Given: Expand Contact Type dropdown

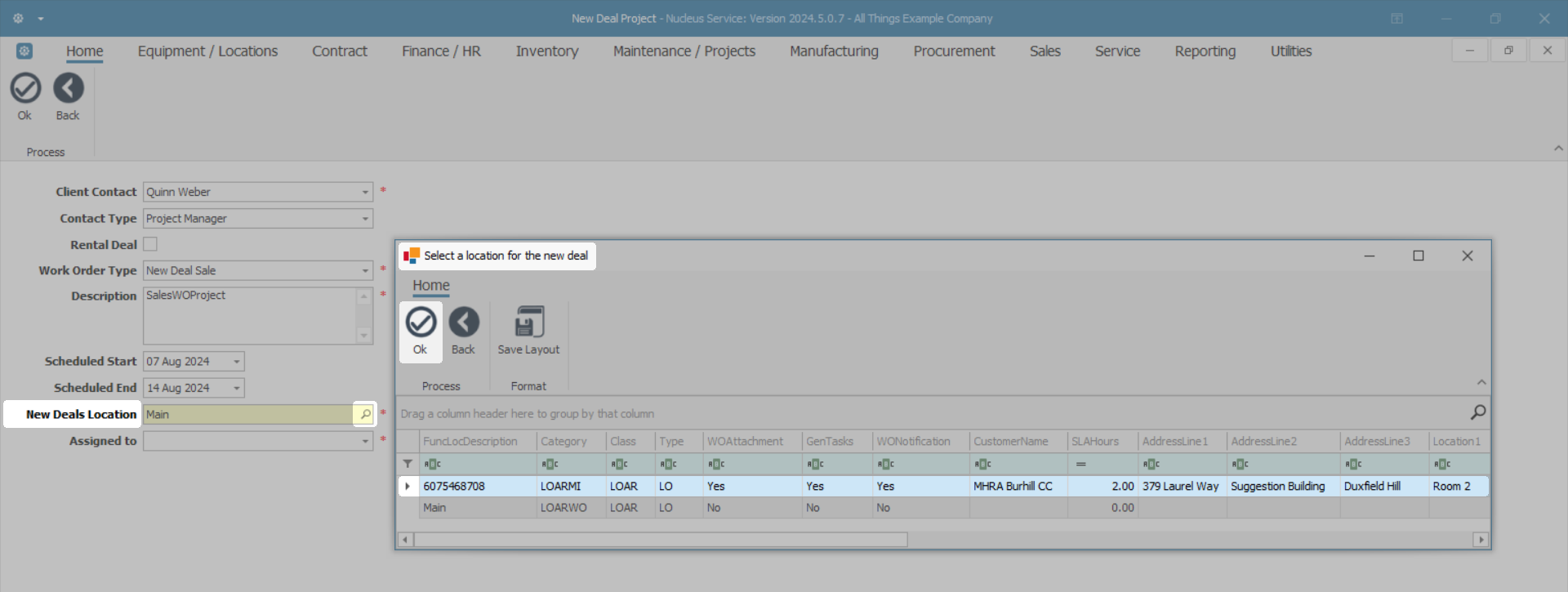Looking at the screenshot, I should pos(365,219).
